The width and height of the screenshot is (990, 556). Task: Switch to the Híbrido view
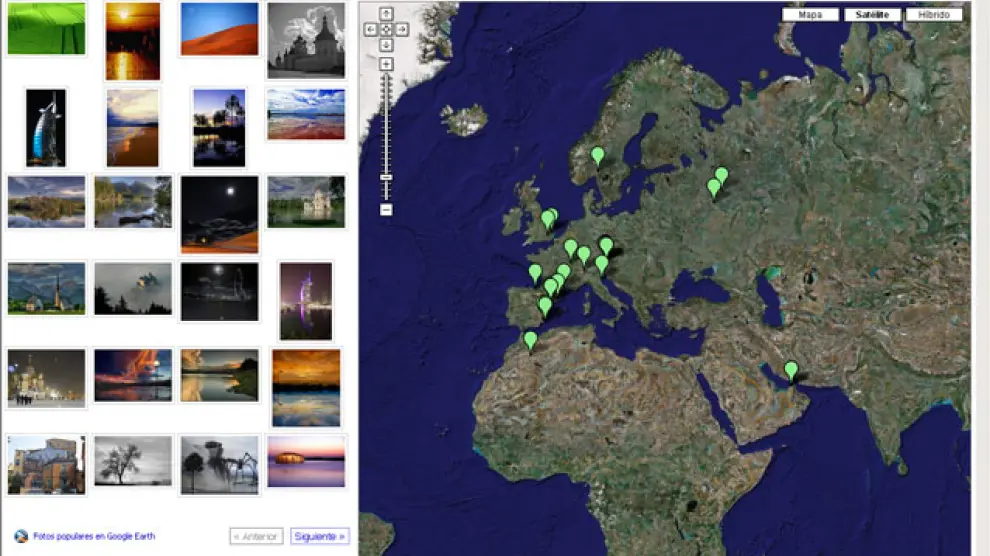(934, 15)
